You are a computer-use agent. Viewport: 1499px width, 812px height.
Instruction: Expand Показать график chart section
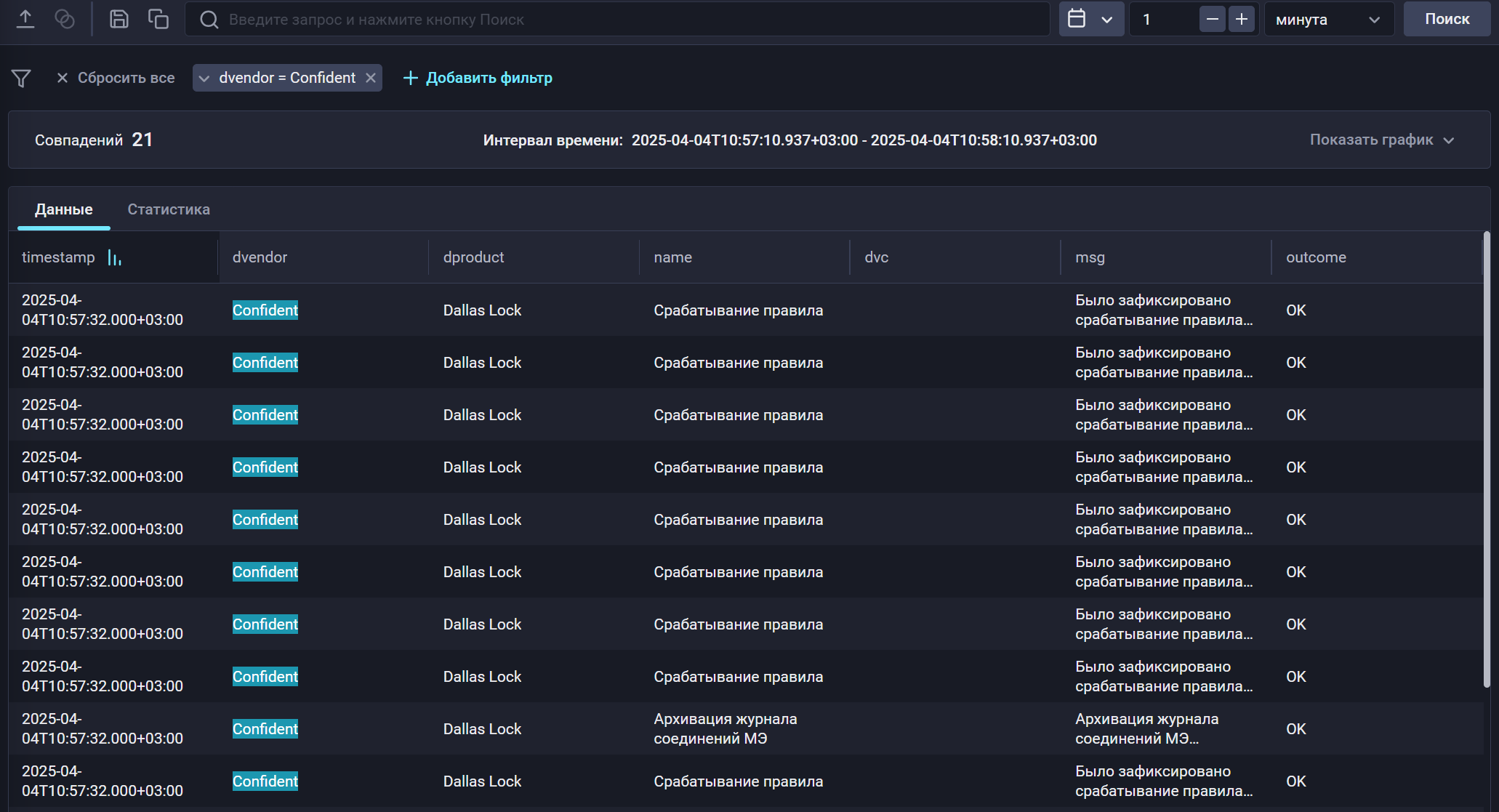point(1381,140)
